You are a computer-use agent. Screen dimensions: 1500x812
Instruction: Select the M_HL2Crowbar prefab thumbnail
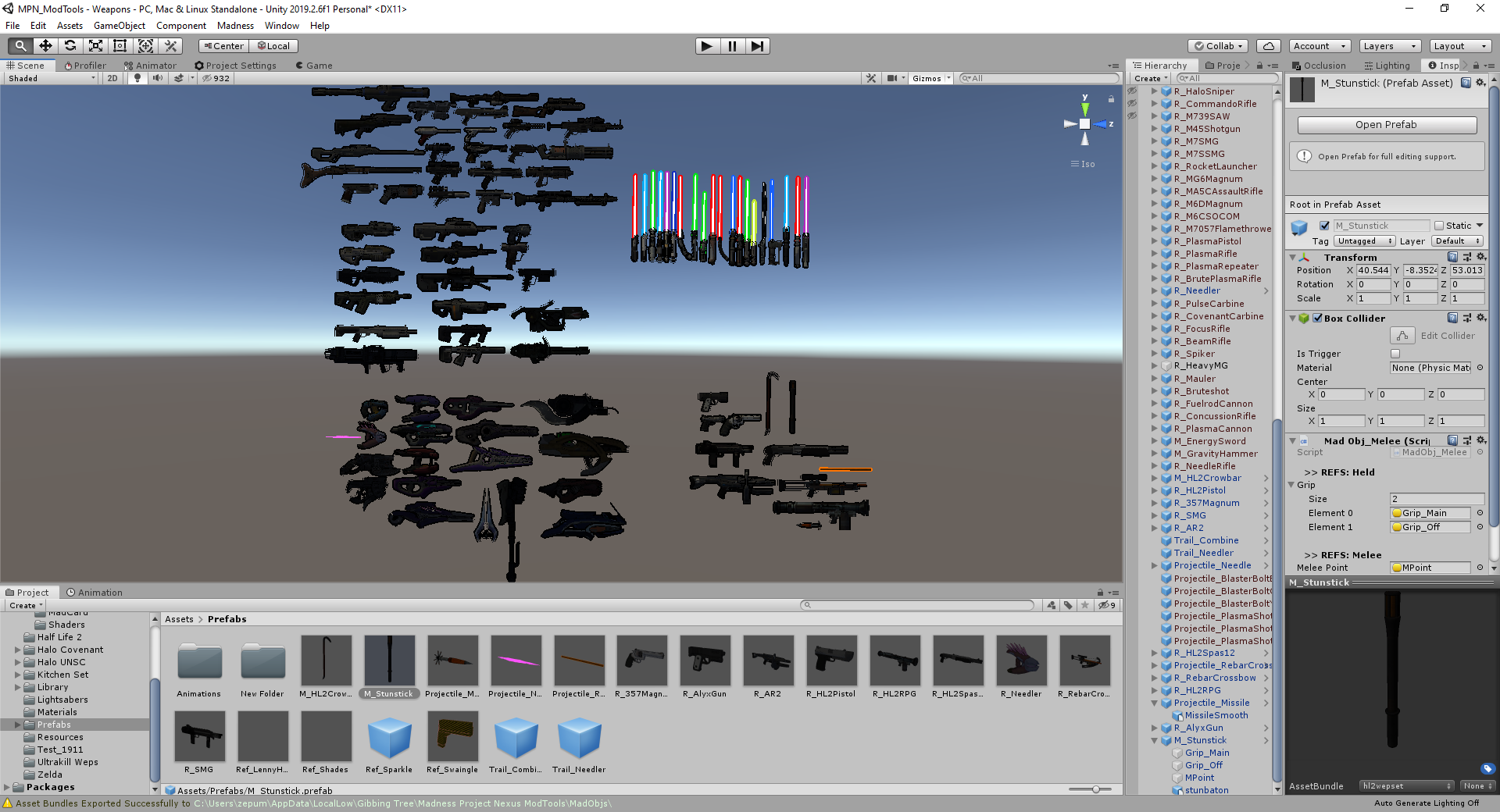point(326,660)
